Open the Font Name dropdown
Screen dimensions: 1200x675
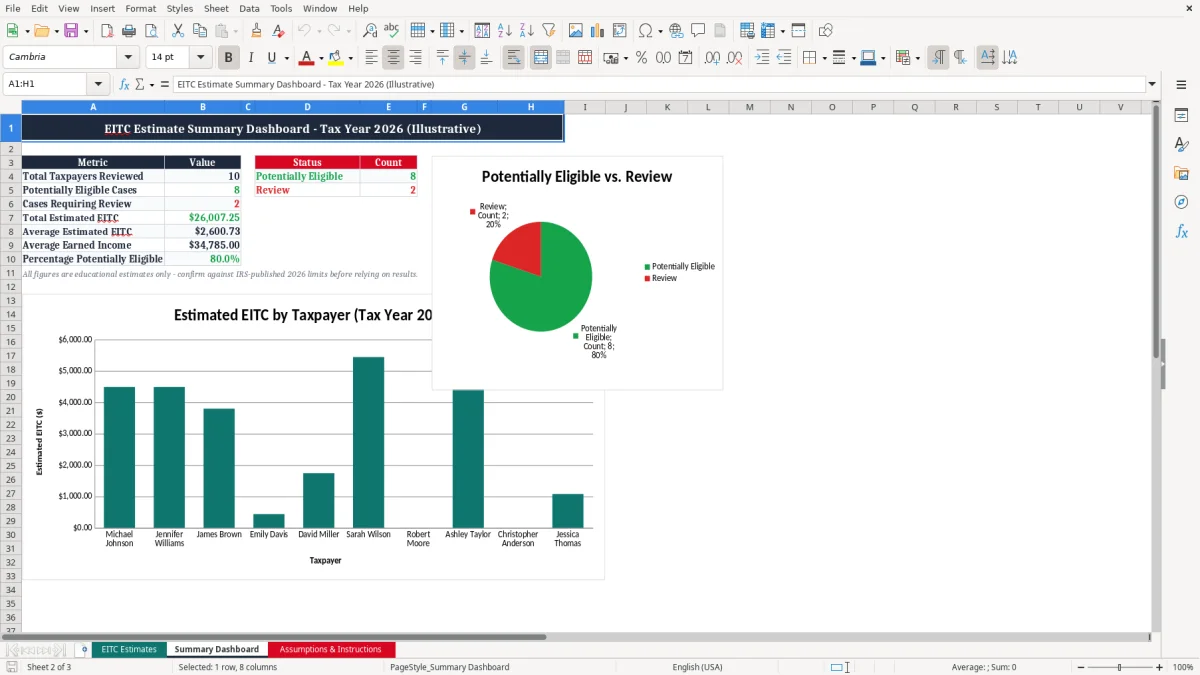point(128,58)
